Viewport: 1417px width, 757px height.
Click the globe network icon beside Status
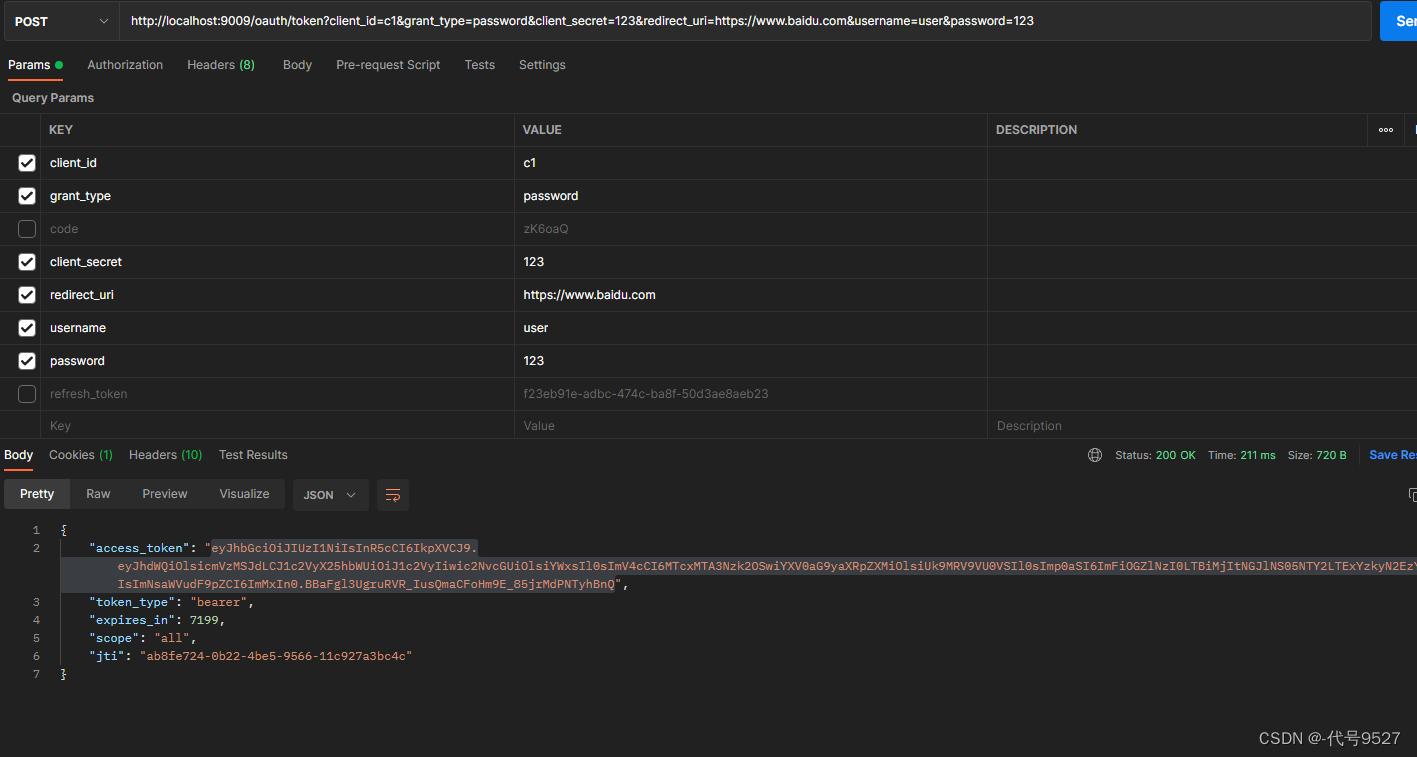pyautogui.click(x=1095, y=455)
